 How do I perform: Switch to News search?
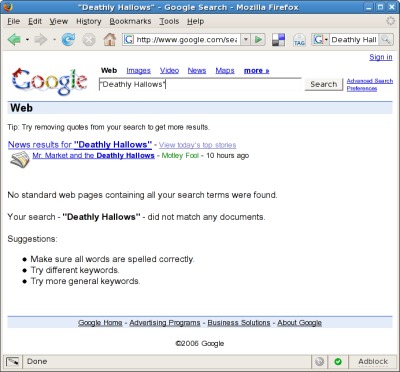click(197, 71)
